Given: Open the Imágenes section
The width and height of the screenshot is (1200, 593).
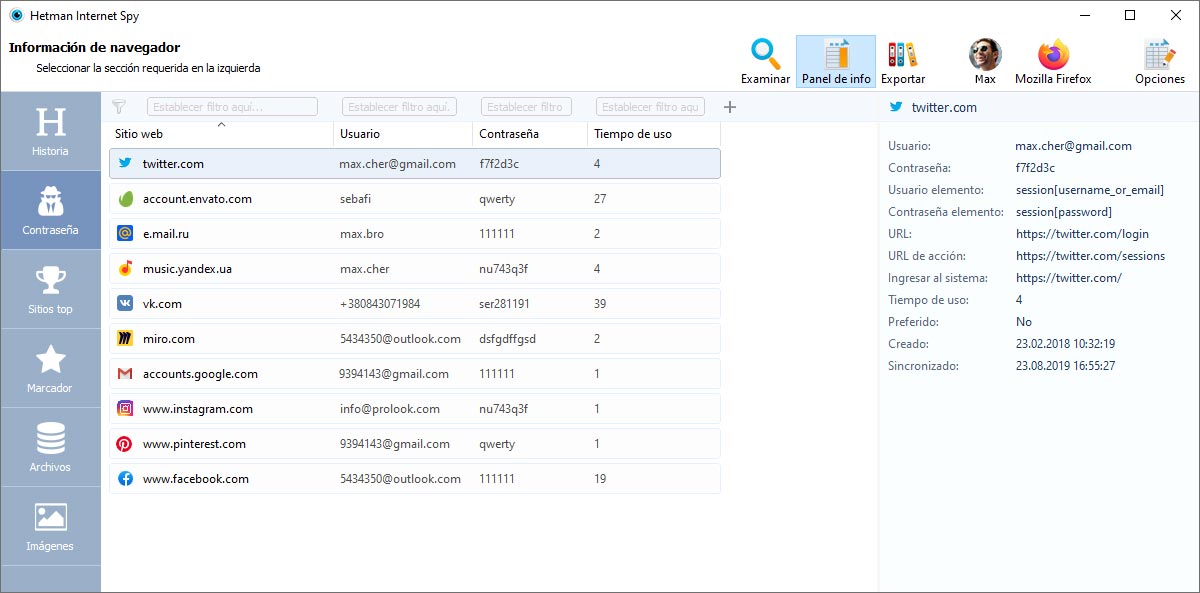Looking at the screenshot, I should coord(51,526).
